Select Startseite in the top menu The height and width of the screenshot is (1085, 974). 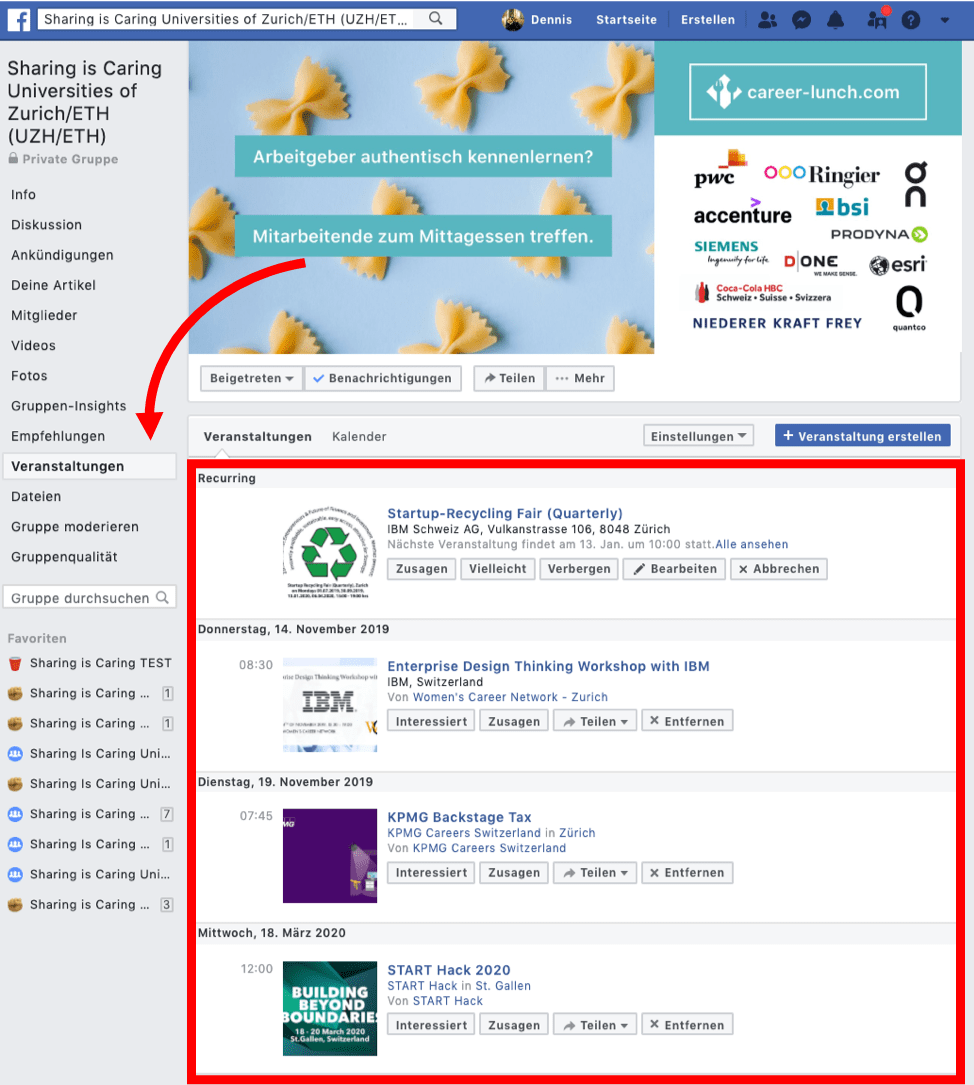626,18
